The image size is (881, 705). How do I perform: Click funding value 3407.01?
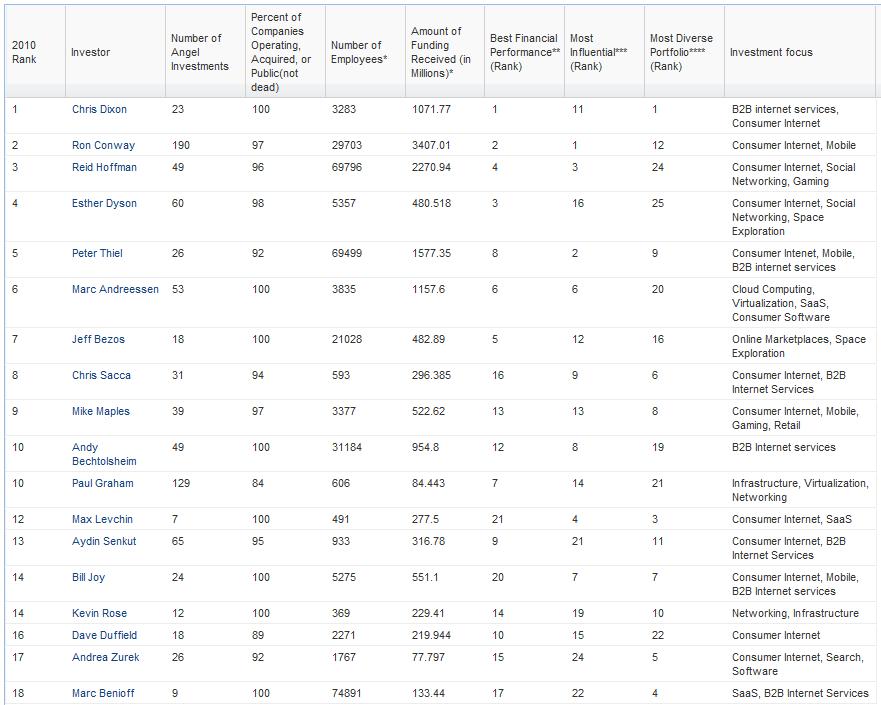pos(431,145)
